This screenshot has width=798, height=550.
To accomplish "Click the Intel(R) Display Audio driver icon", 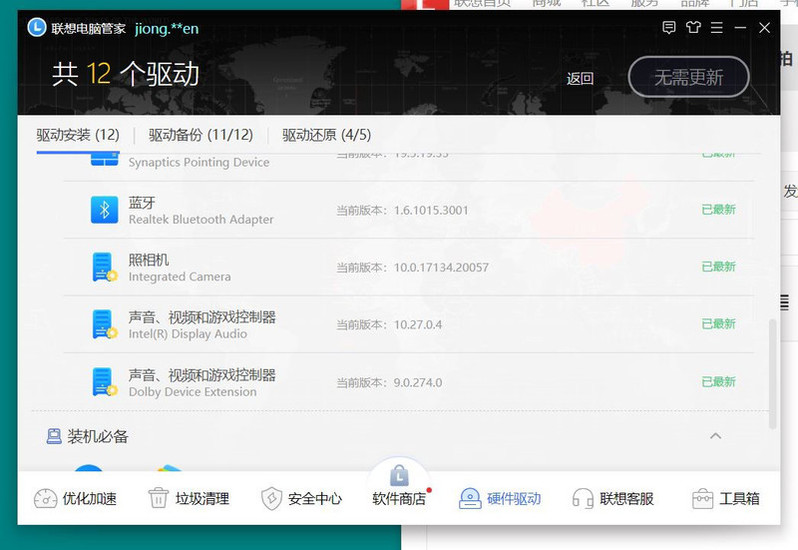I will point(104,325).
